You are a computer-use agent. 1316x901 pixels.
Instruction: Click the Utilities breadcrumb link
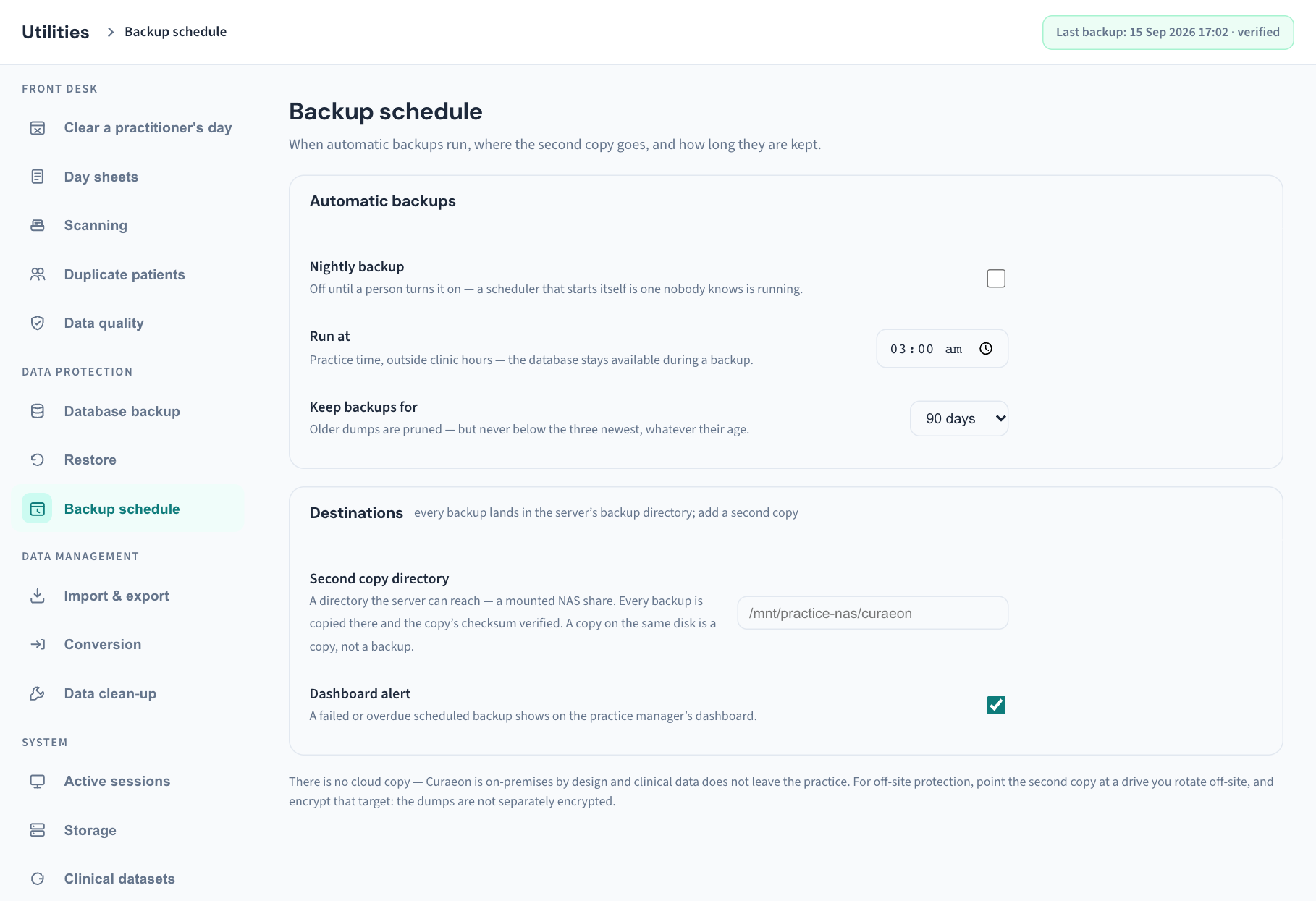pyautogui.click(x=55, y=32)
